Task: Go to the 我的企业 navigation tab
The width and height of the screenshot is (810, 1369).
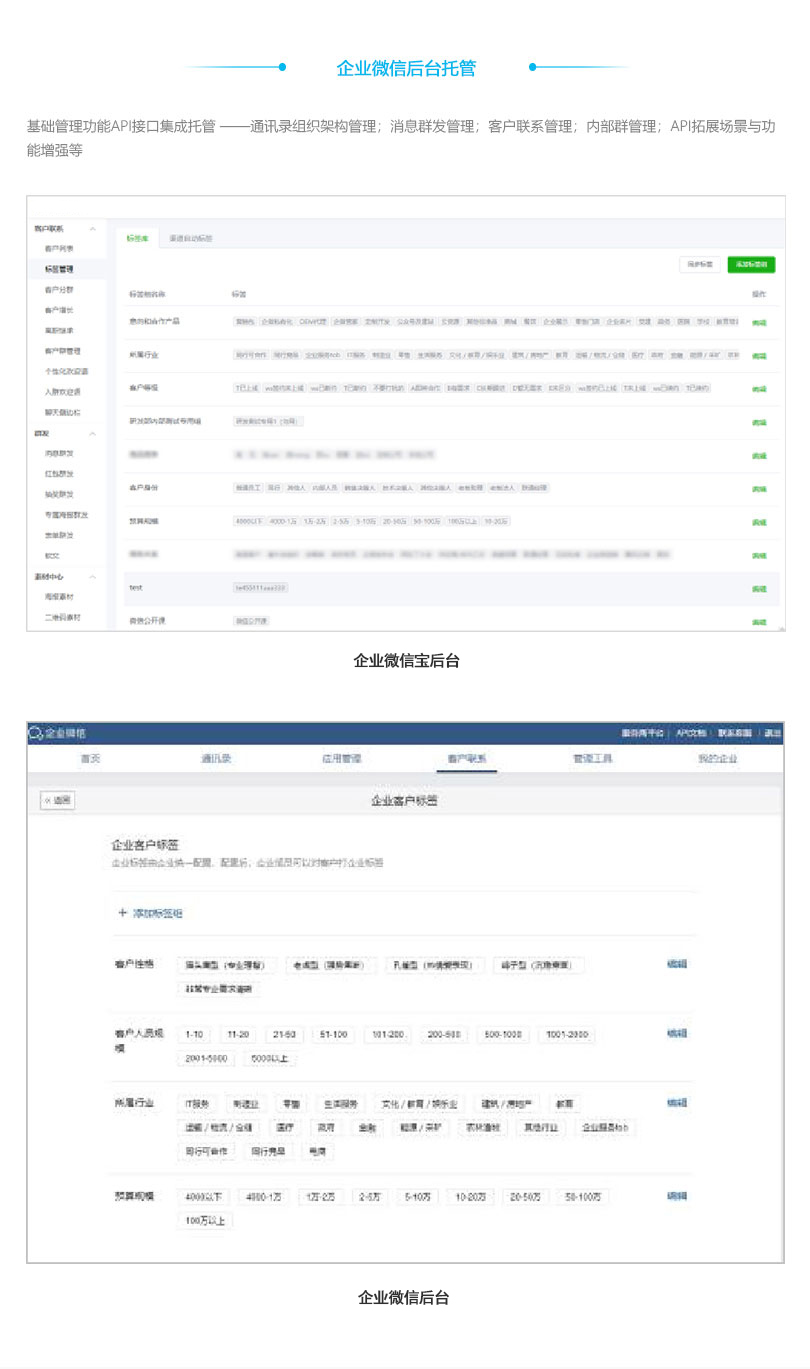Action: click(x=718, y=759)
